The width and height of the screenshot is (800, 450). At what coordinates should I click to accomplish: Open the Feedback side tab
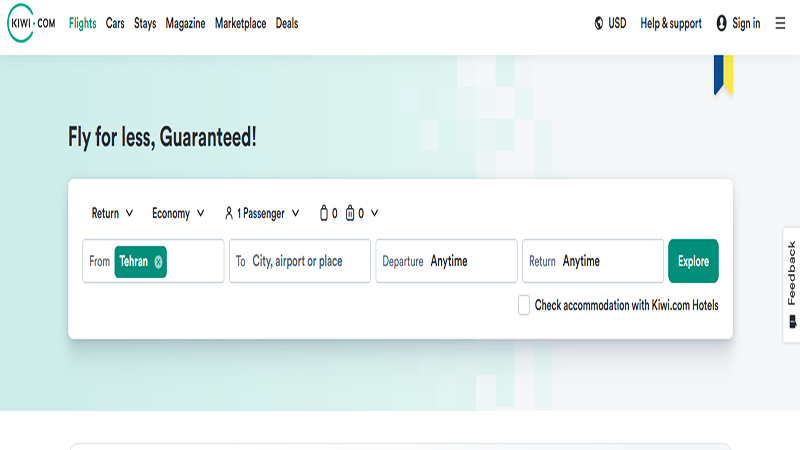pos(791,284)
